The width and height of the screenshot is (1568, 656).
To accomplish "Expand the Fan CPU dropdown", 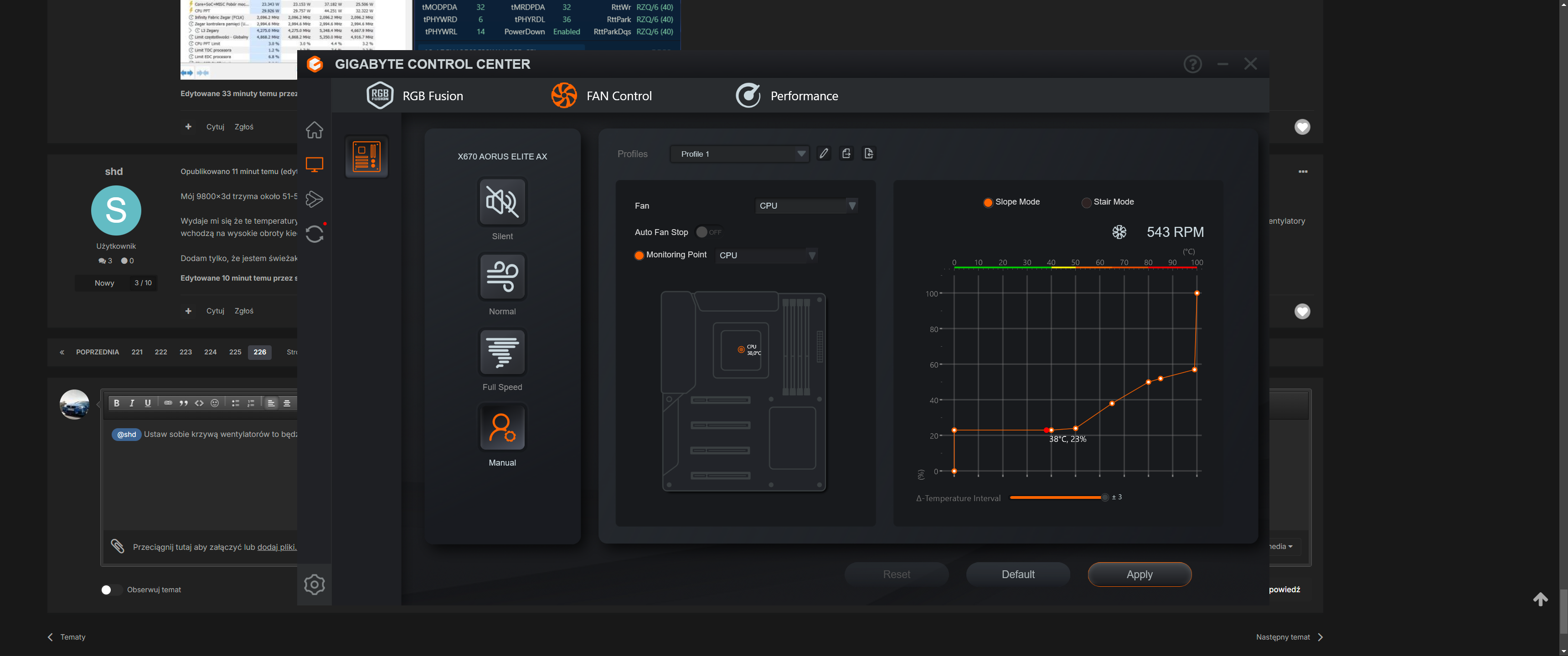I will (806, 206).
